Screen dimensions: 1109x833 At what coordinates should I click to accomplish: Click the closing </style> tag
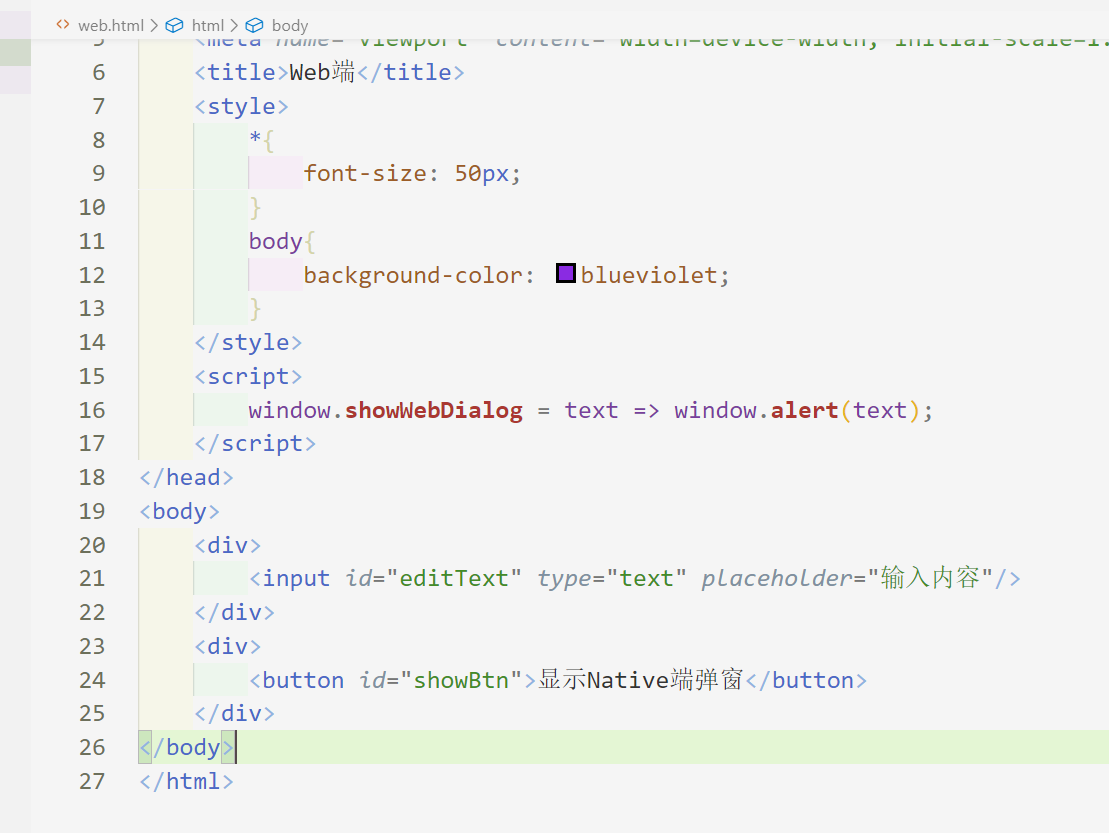(248, 342)
